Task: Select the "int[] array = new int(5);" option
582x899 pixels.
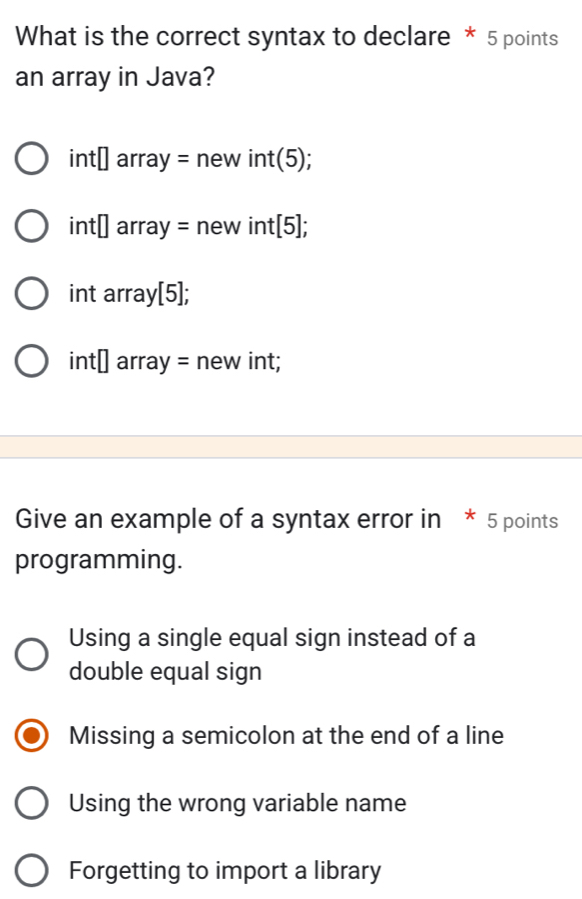Action: 31,157
